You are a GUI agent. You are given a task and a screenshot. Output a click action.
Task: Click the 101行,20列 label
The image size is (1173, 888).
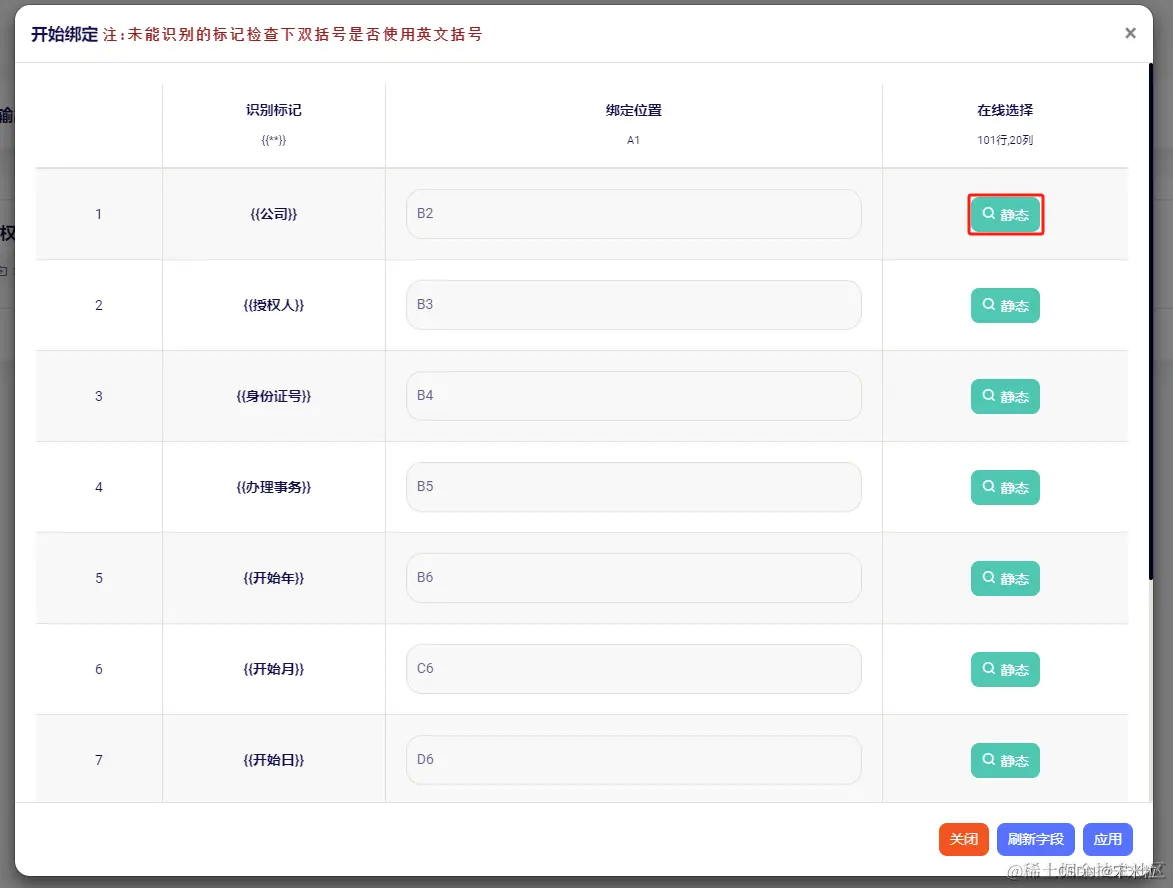1005,140
